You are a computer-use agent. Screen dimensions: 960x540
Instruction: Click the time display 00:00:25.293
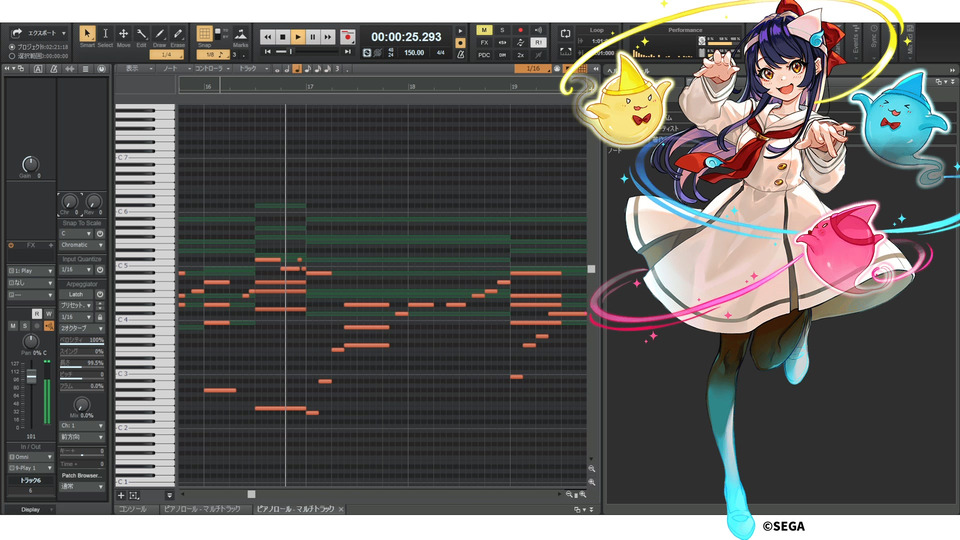coord(406,37)
